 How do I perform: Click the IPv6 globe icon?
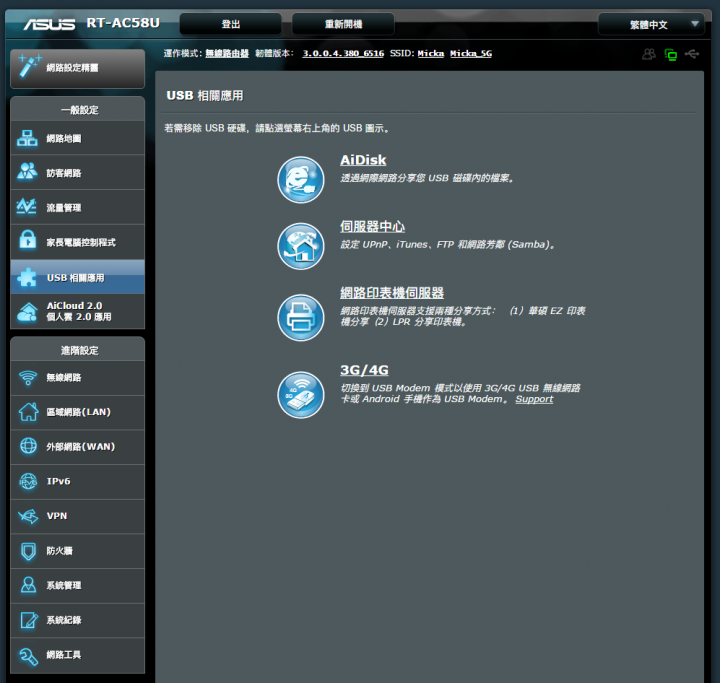(28, 481)
